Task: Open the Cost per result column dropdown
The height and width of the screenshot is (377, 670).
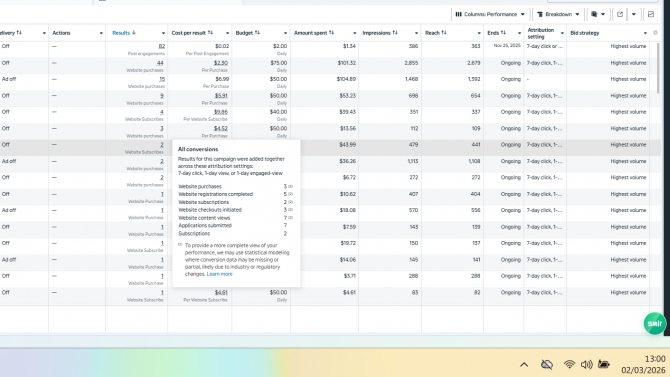Action: [x=227, y=33]
